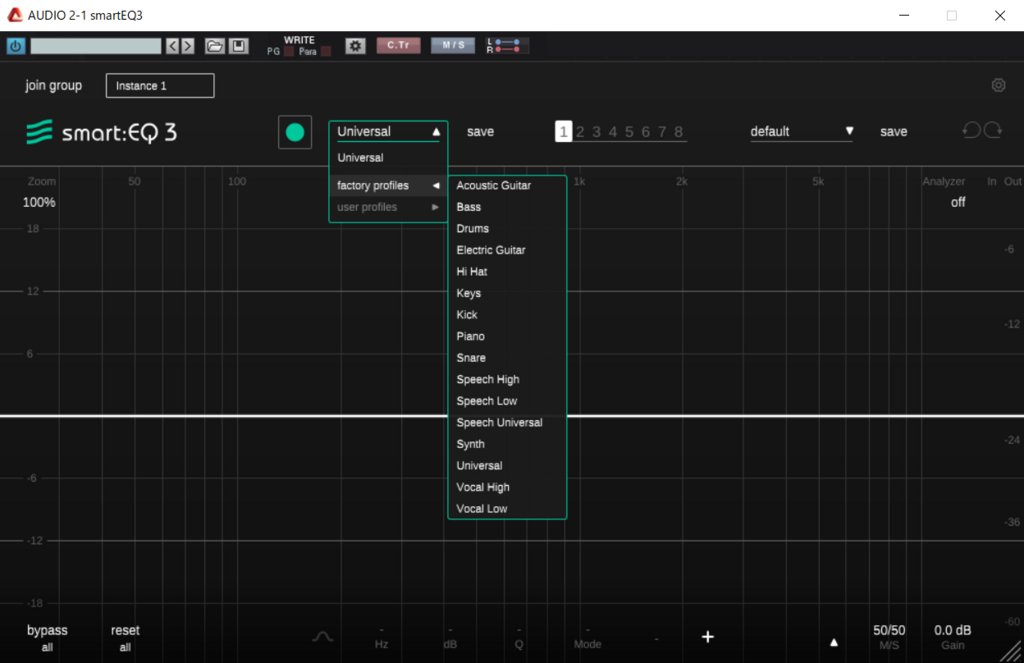Image resolution: width=1024 pixels, height=663 pixels.
Task: Click the Zoom 100% value
Action: pyautogui.click(x=39, y=202)
